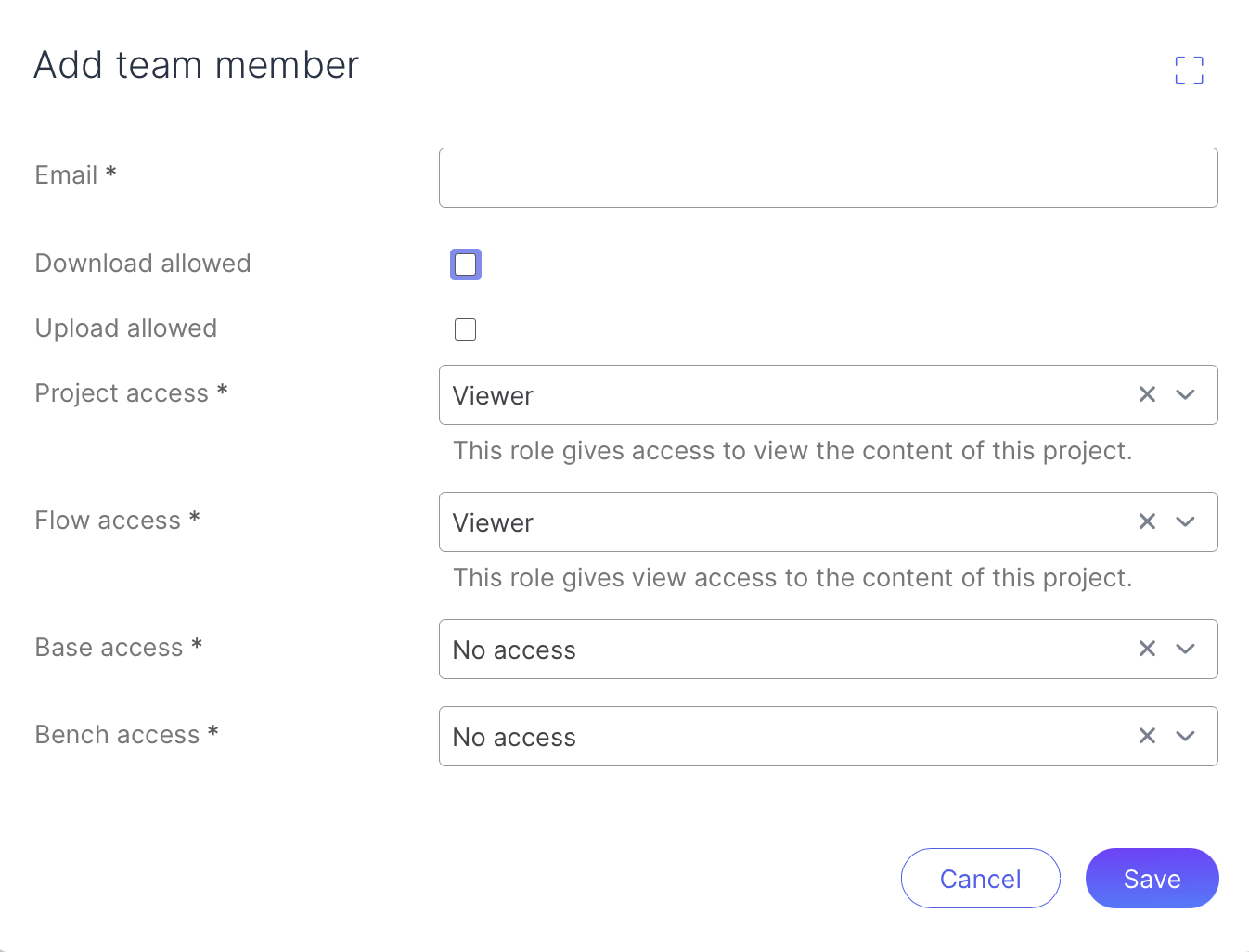Image resolution: width=1249 pixels, height=952 pixels.
Task: Click the Download allowed label
Action: (x=143, y=264)
